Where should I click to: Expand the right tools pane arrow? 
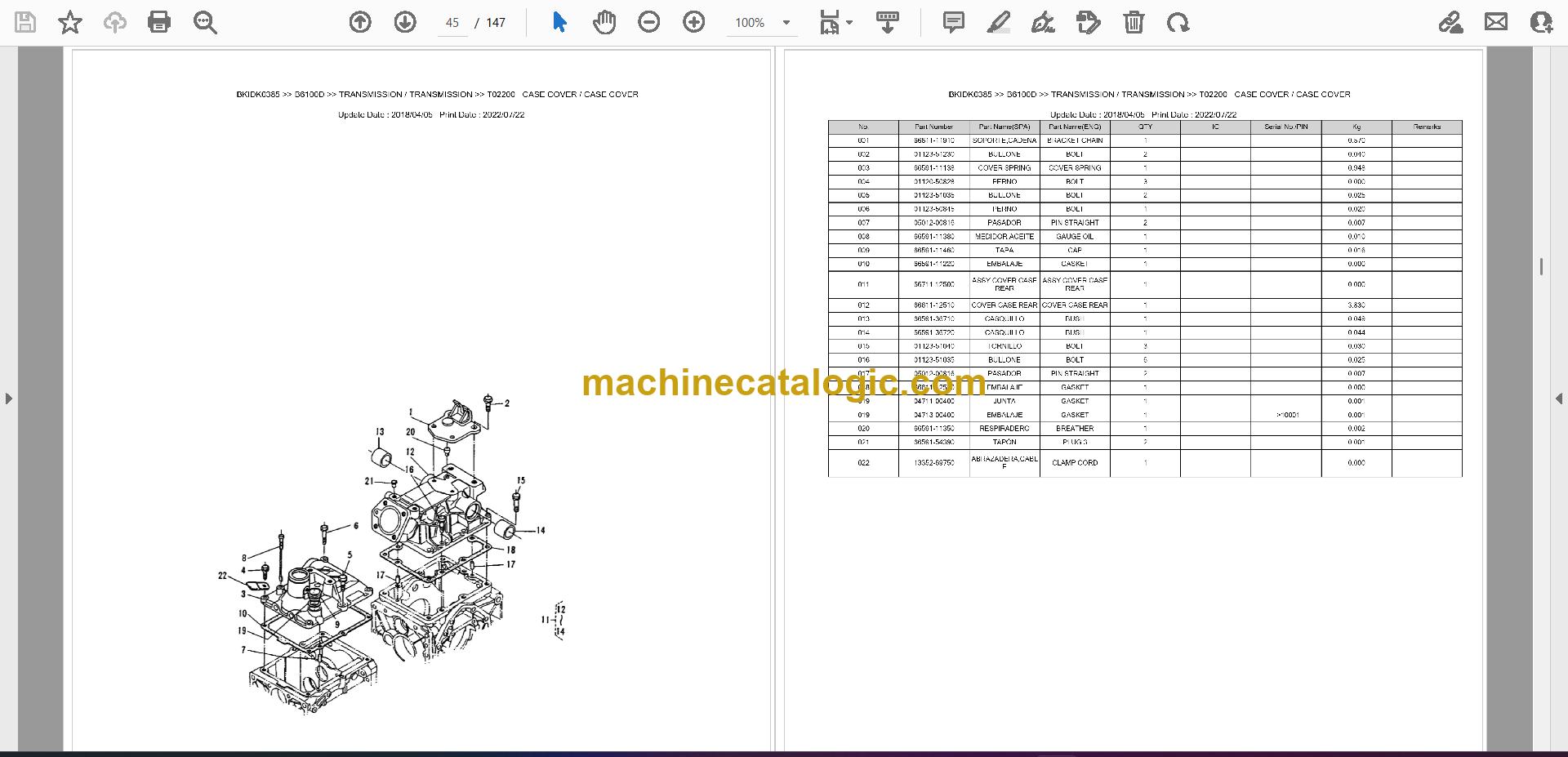point(1558,399)
